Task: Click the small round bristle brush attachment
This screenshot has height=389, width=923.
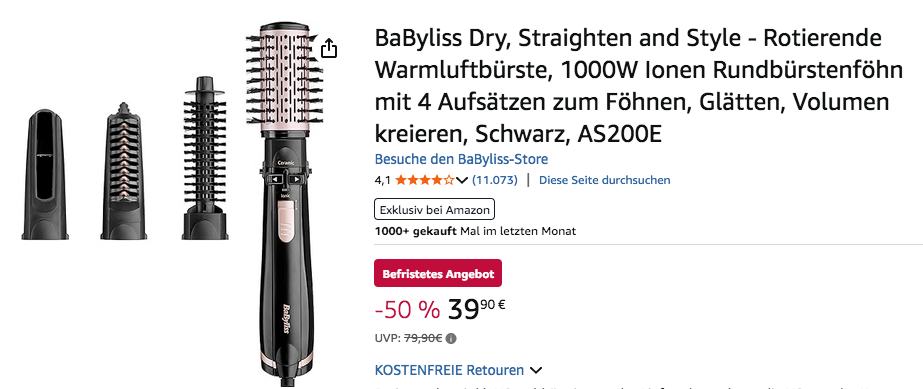Action: 205,158
